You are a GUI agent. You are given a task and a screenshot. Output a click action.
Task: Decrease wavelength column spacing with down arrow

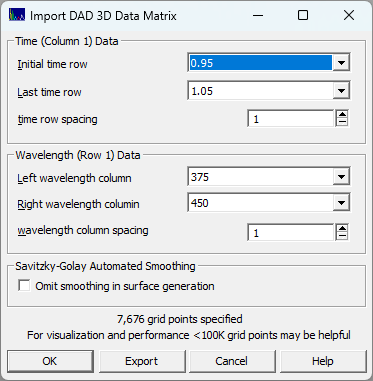point(342,237)
